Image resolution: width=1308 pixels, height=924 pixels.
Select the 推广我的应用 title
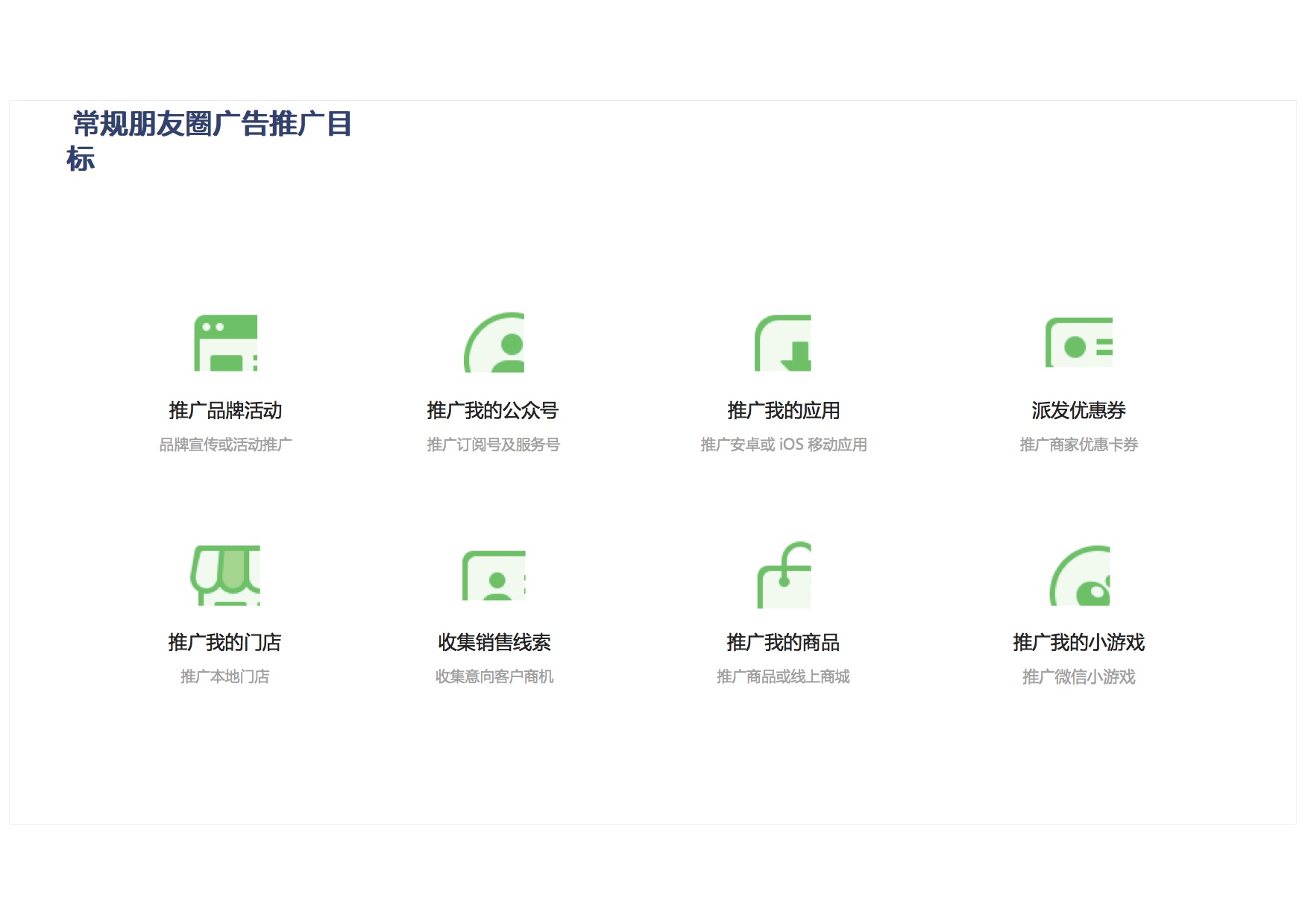point(783,411)
